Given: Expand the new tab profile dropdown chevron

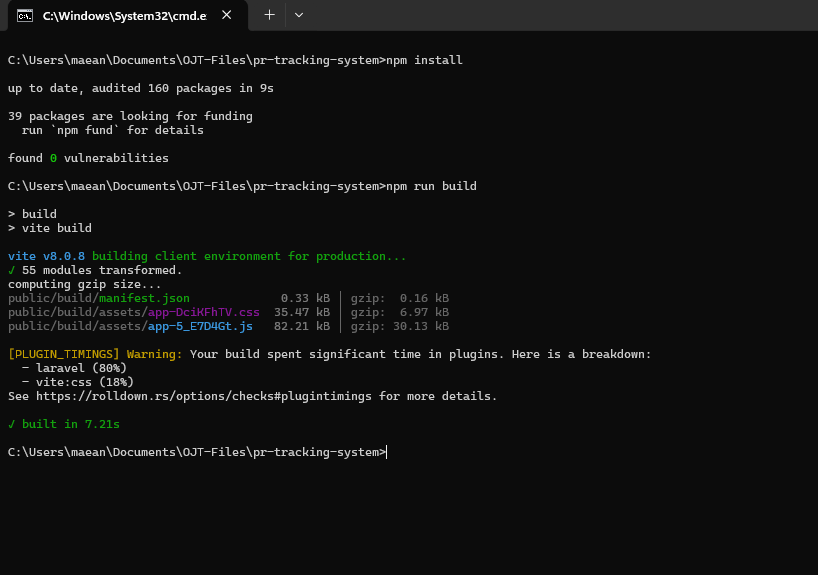Looking at the screenshot, I should pos(299,15).
